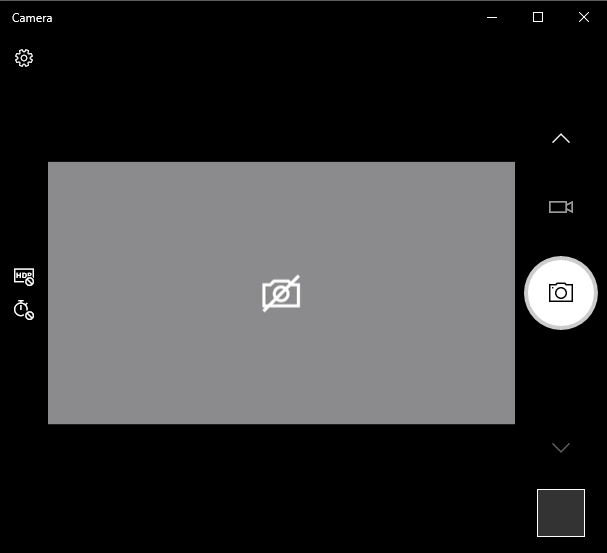Enable the photo timer
The width and height of the screenshot is (607, 553).
(24, 310)
